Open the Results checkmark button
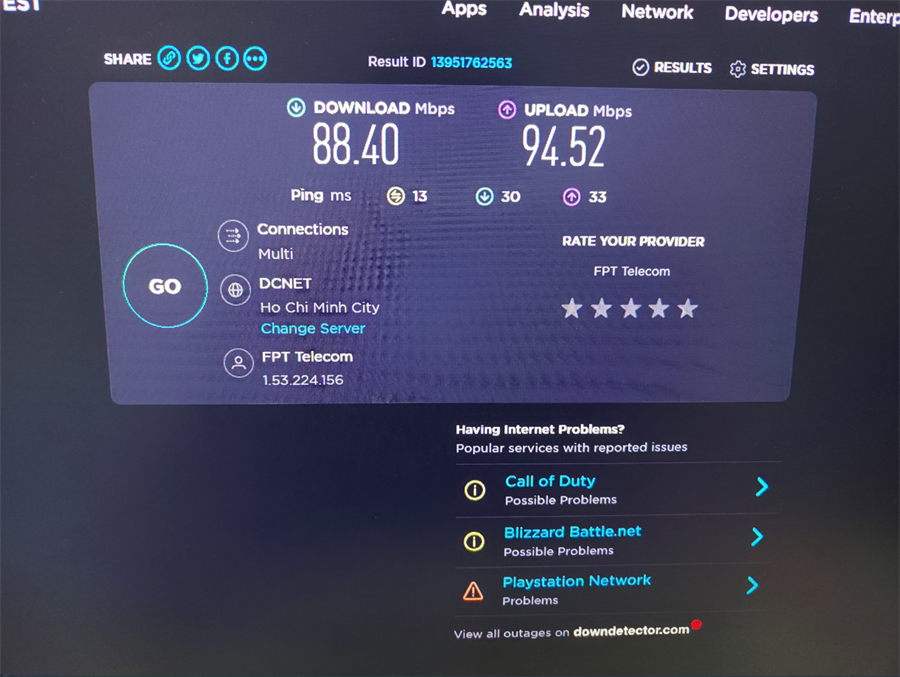This screenshot has height=677, width=900. pos(672,68)
